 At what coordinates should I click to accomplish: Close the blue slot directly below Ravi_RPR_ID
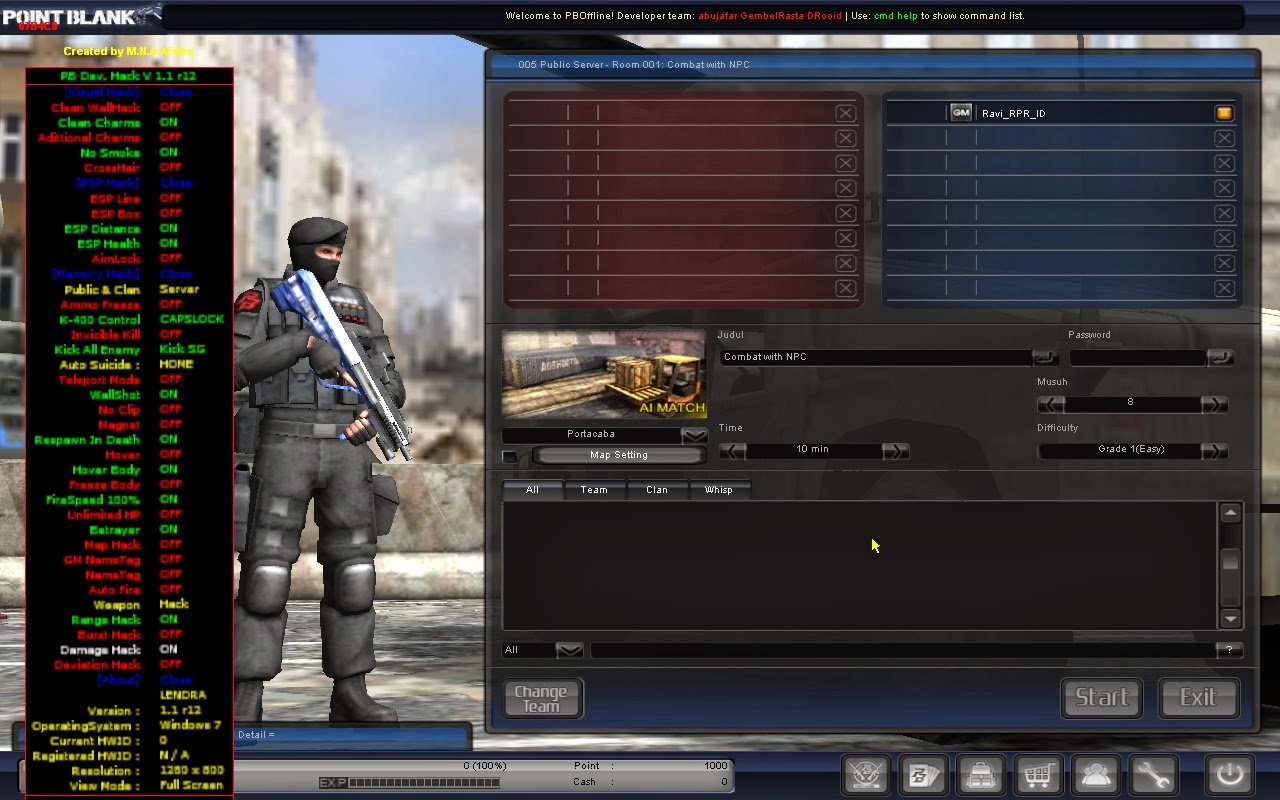(x=1224, y=138)
